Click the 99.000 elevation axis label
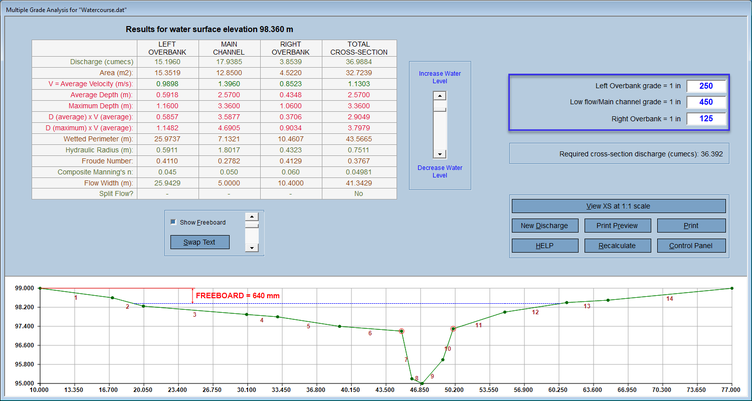This screenshot has width=752, height=401. 25,288
